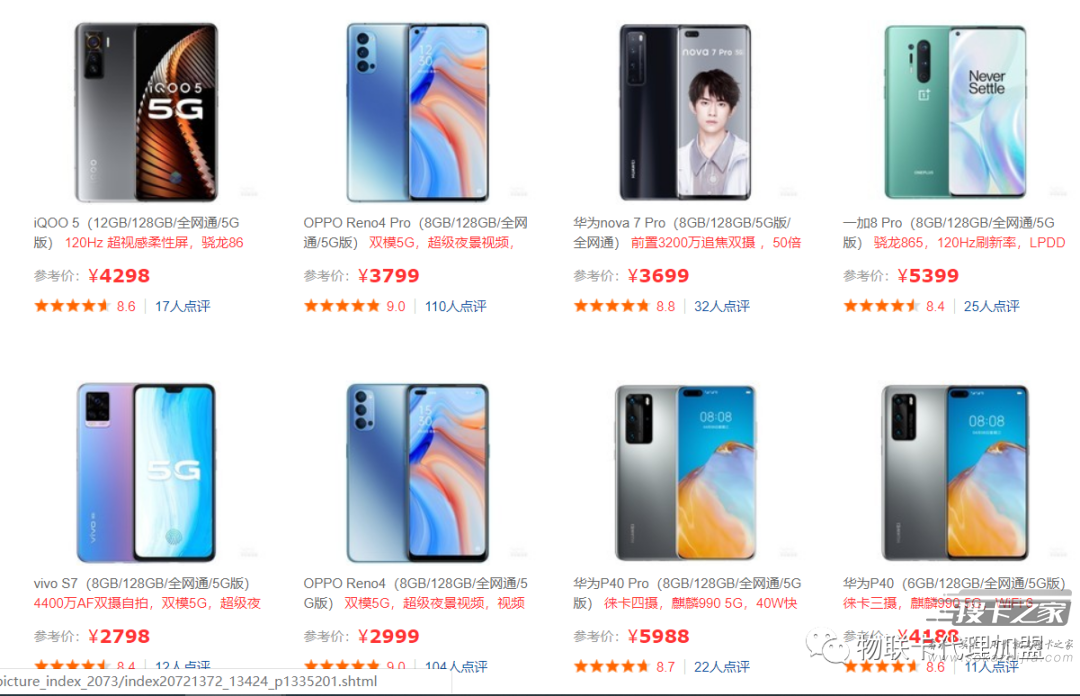Open the 华为nova 7 Pro title link
1080x696 pixels.
coord(687,233)
